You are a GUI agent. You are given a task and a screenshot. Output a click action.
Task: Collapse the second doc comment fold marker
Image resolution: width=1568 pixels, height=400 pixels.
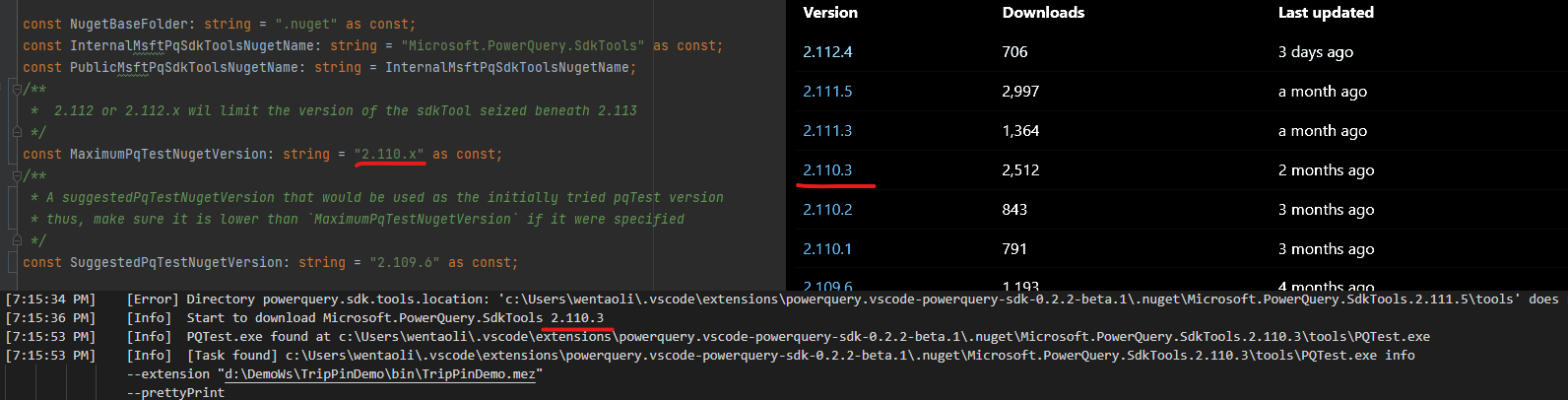(16, 175)
